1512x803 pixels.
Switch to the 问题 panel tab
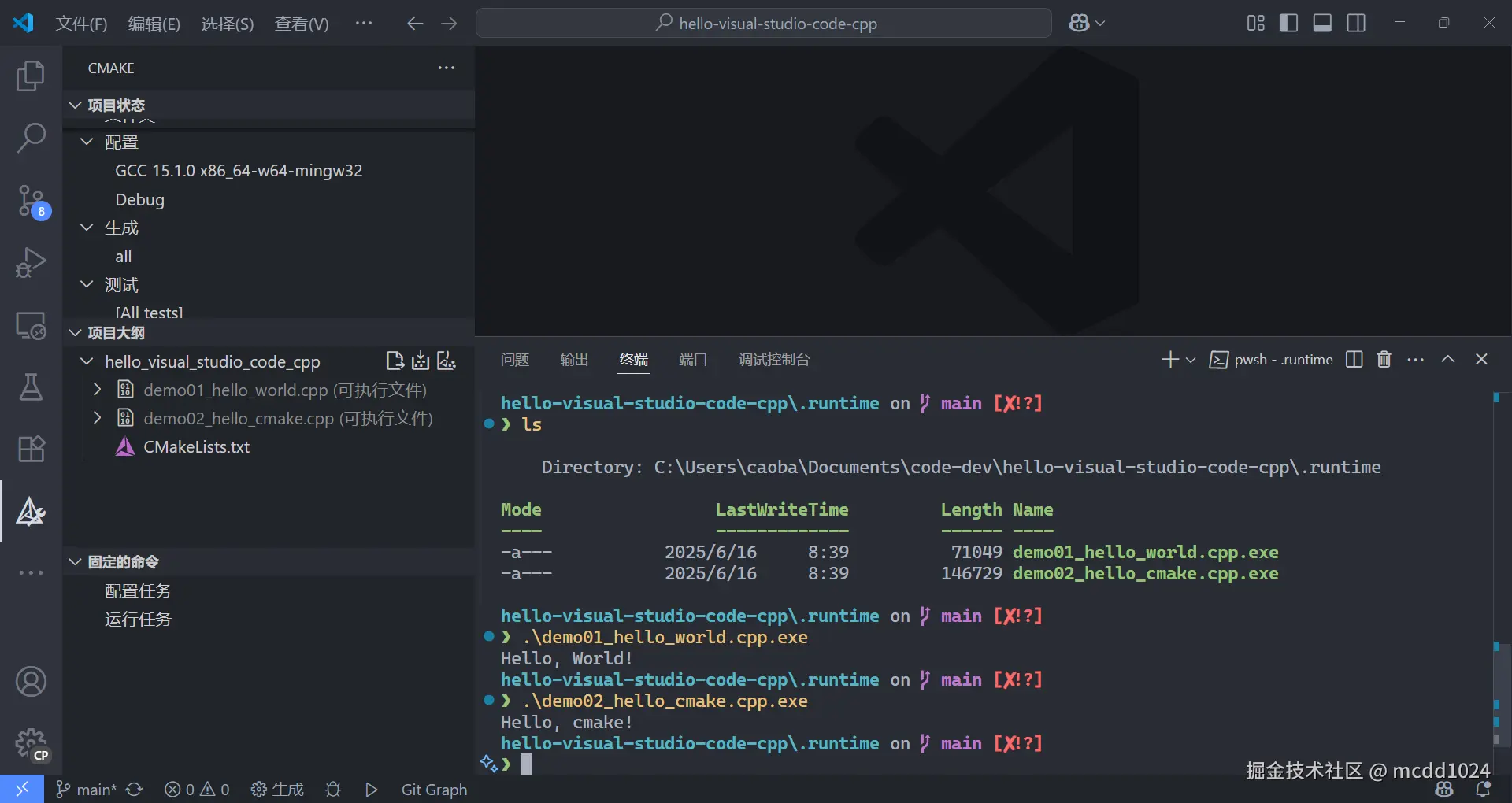tap(515, 360)
